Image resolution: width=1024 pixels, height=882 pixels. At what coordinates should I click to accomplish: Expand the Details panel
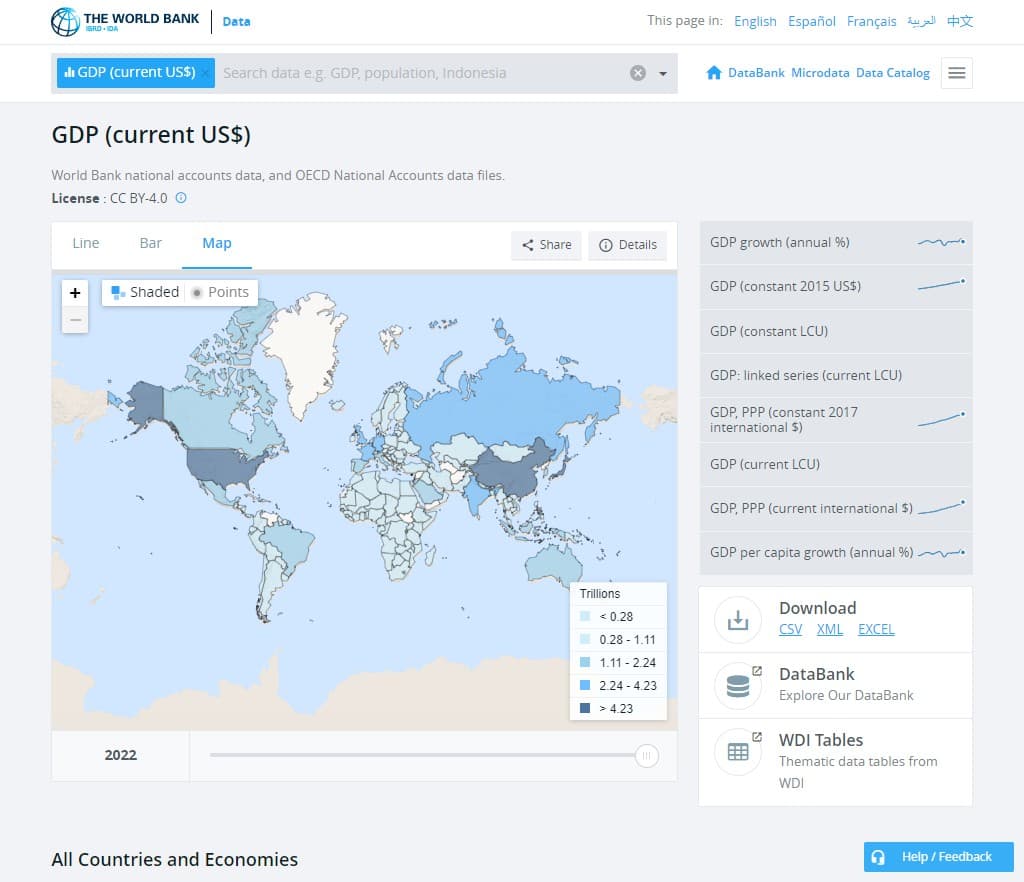click(627, 245)
